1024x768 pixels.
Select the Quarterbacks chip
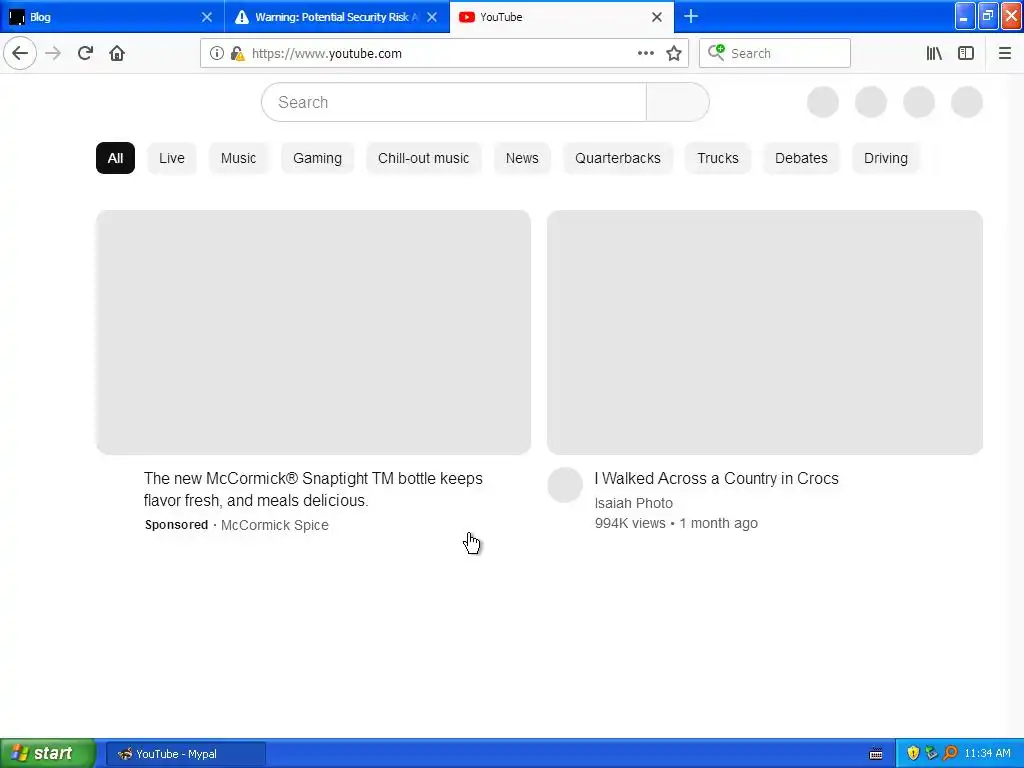coord(618,158)
